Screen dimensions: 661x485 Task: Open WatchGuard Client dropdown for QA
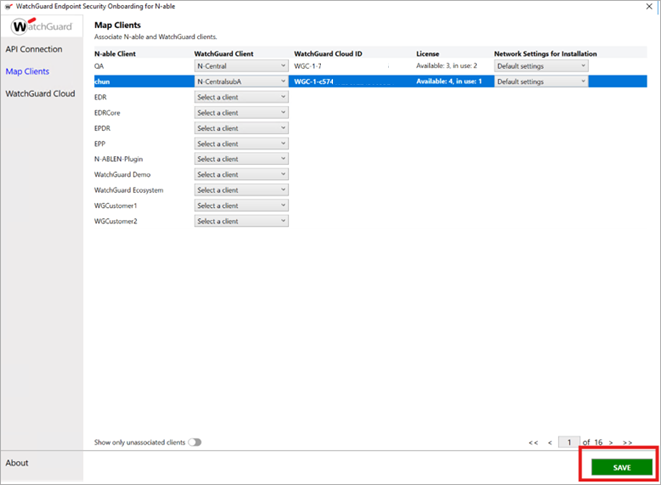241,66
